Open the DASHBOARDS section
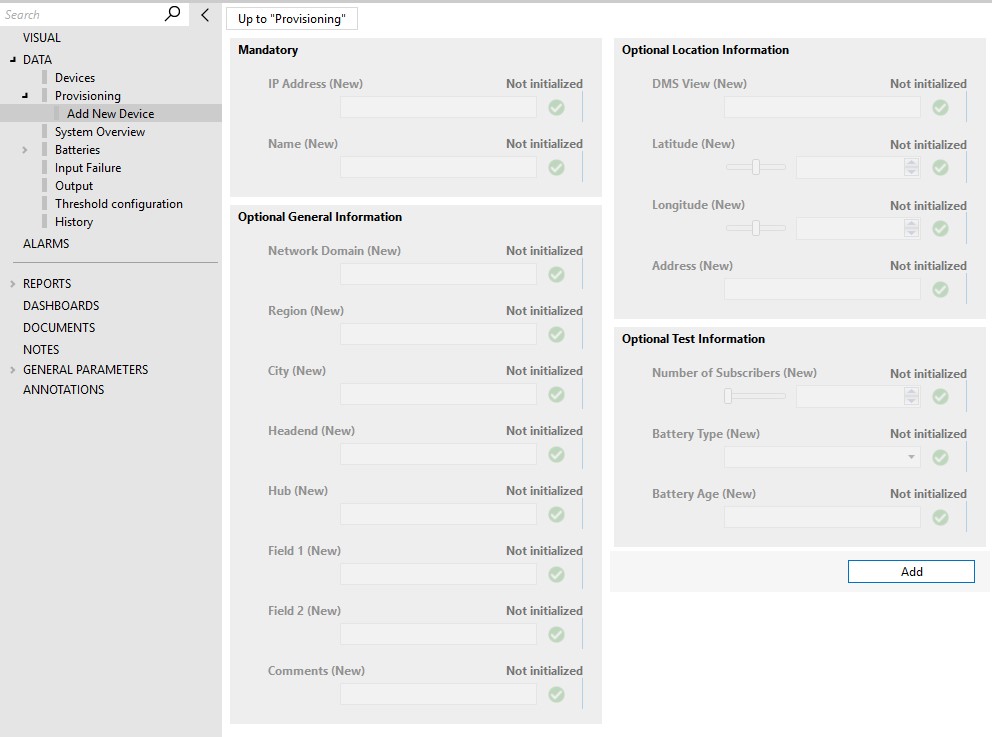Screen dimensions: 992x737 pyautogui.click(x=61, y=306)
